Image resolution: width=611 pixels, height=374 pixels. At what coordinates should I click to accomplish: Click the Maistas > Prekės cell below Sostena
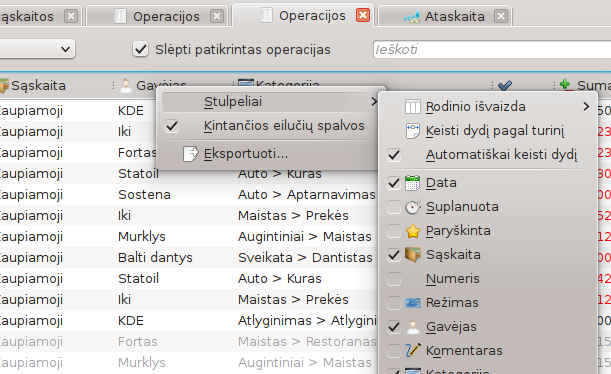point(293,215)
